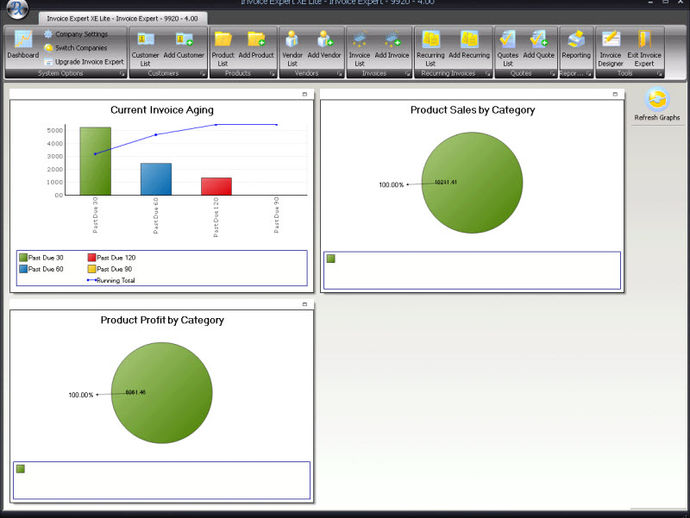Screen dimensions: 690x518
Task: Click the 100.00% label on Profit chart
Action: [x=81, y=395]
